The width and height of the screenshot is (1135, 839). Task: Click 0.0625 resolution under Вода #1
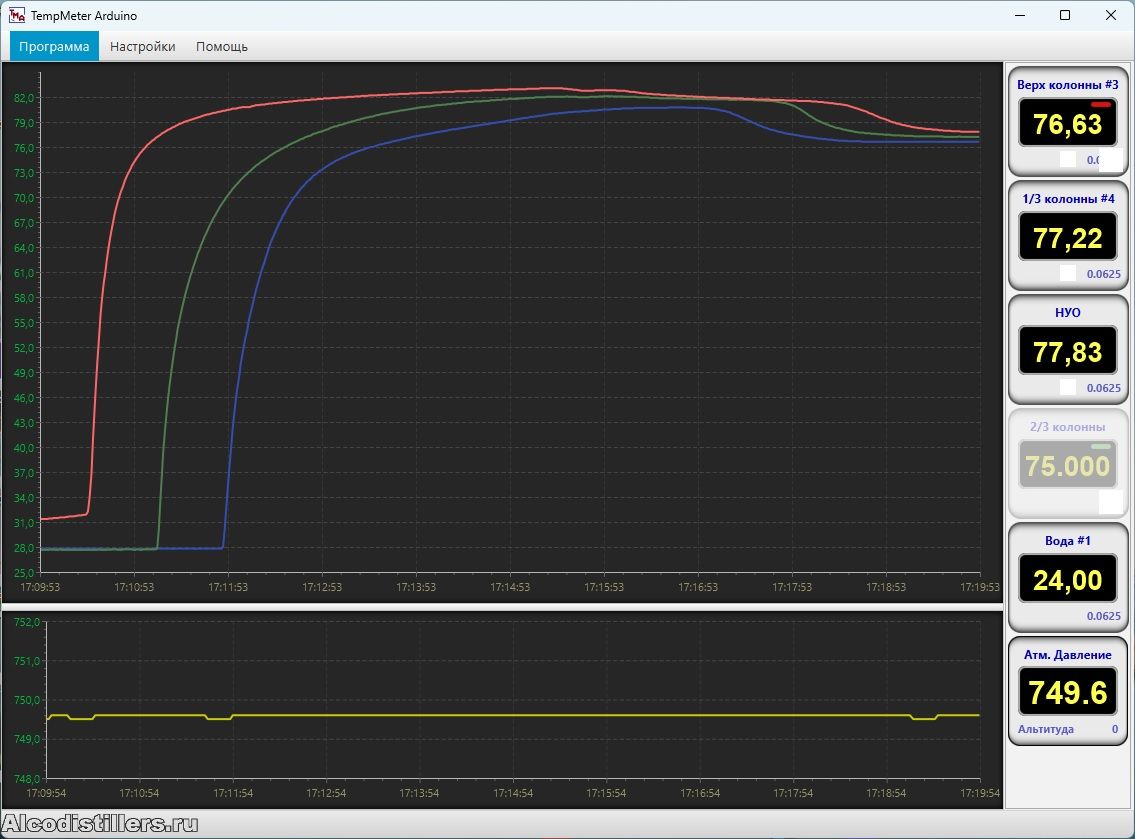click(x=1103, y=616)
